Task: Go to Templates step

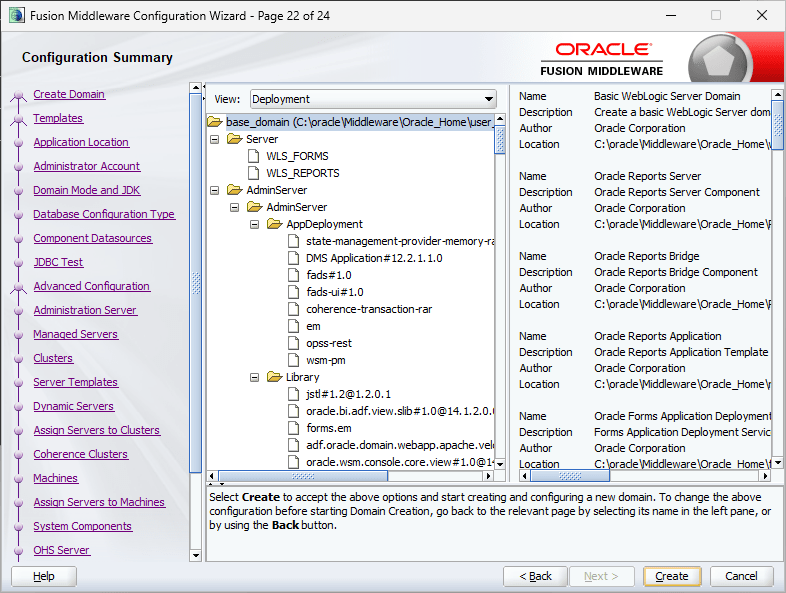Action: pos(58,118)
